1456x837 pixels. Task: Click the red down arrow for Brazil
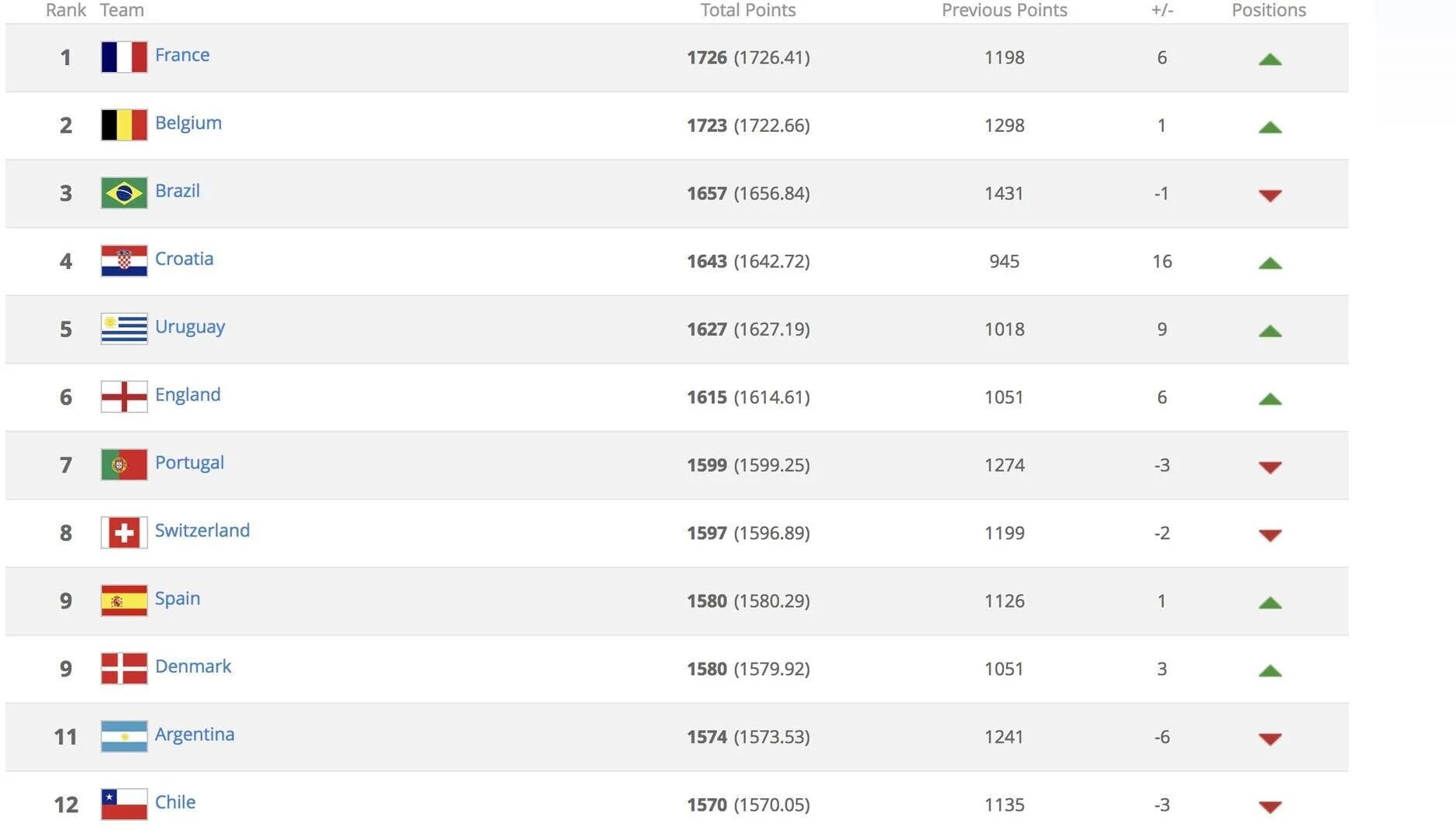pyautogui.click(x=1270, y=195)
